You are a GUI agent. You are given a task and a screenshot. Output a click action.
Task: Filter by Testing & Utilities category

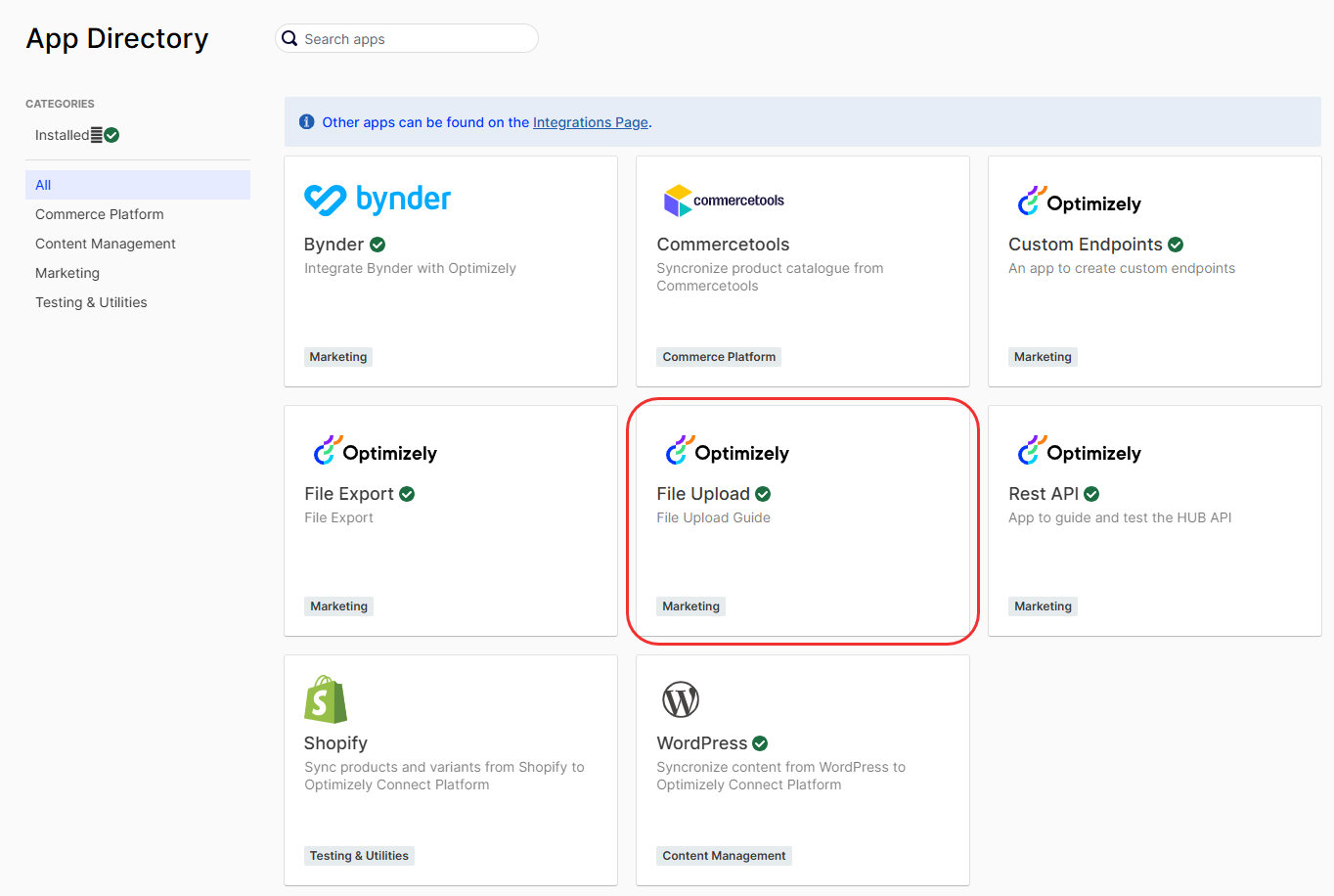coord(91,302)
